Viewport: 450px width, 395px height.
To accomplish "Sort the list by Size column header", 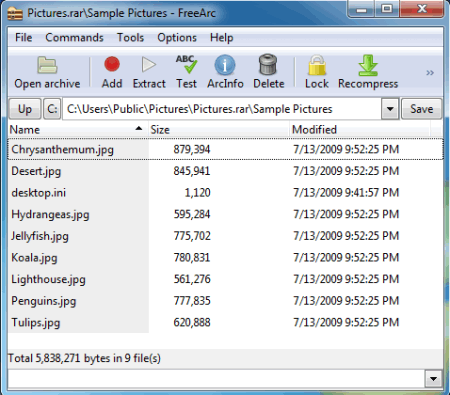I will coord(219,129).
